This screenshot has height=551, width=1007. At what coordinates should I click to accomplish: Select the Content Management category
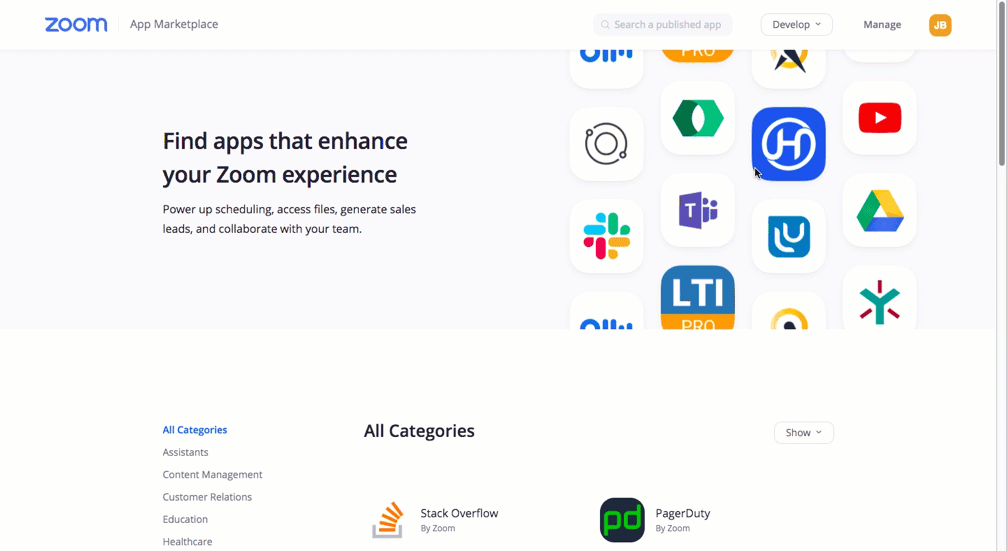(213, 475)
